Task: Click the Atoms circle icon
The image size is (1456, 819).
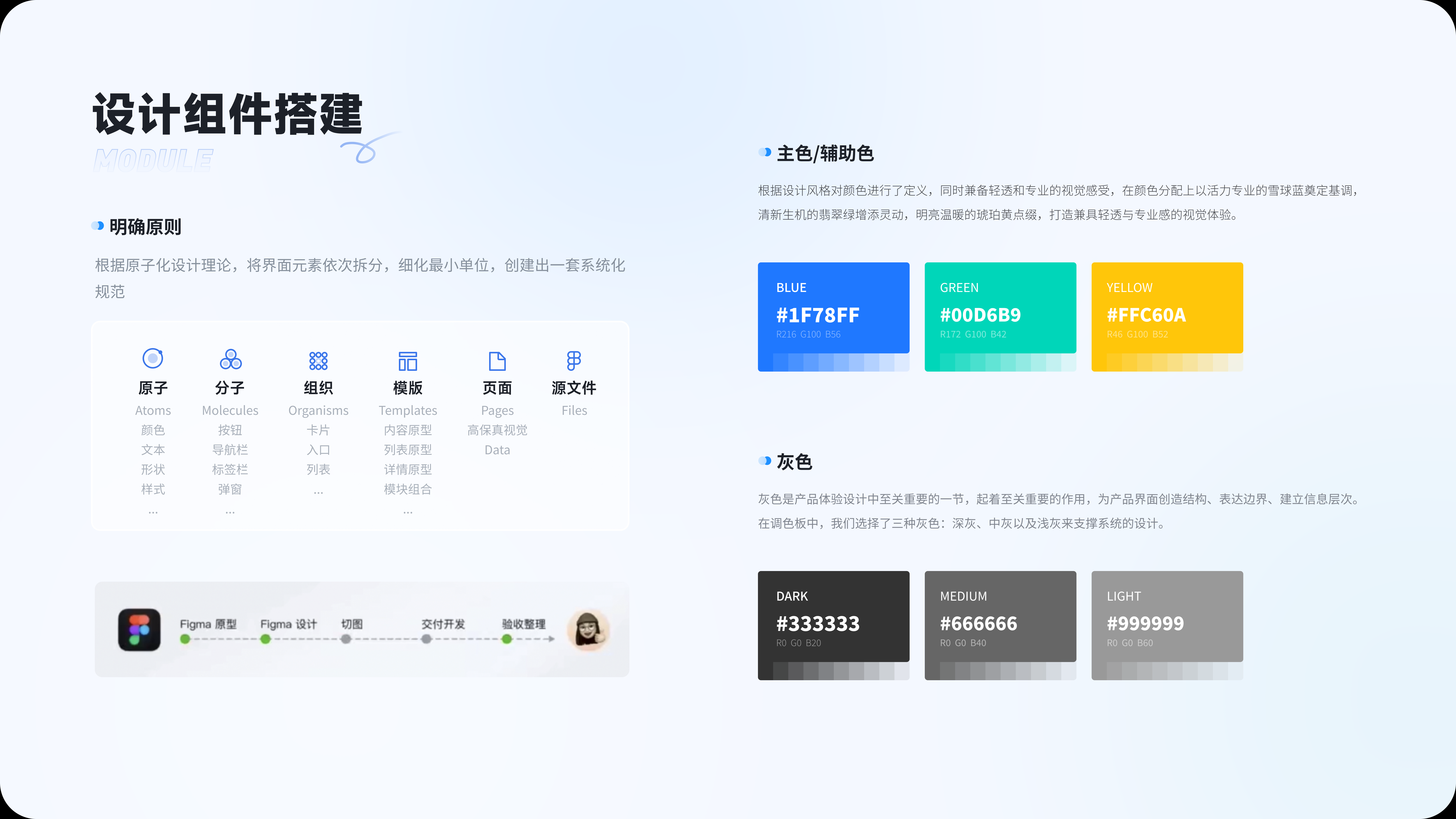Action: pos(153,358)
